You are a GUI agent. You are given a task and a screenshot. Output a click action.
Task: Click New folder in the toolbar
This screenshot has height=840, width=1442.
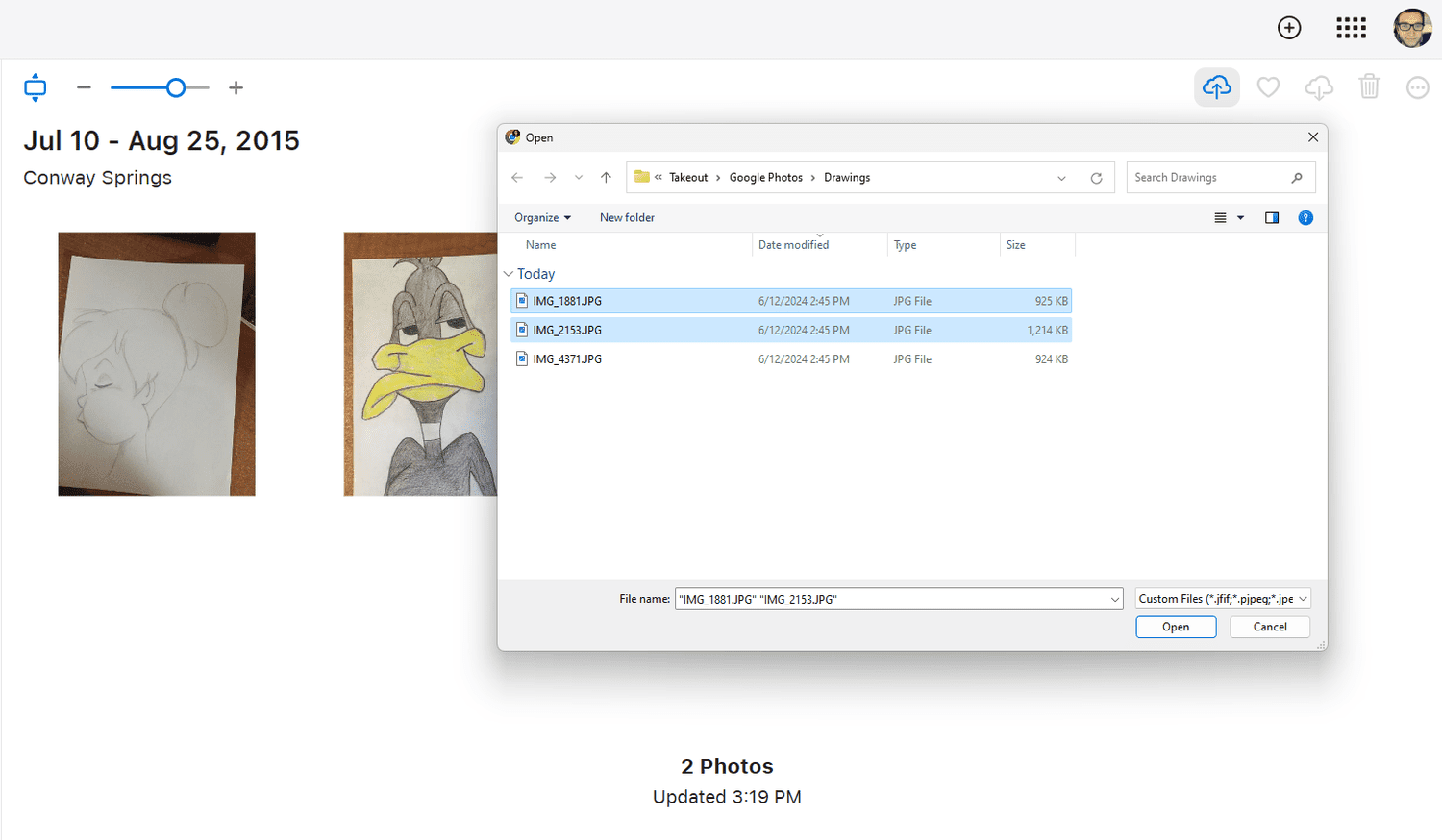pyautogui.click(x=627, y=218)
